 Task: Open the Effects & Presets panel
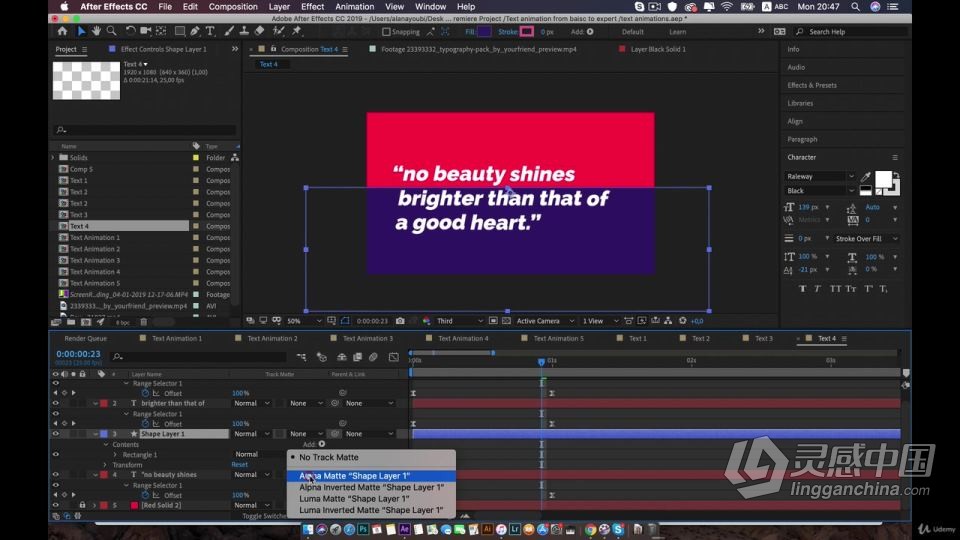tap(812, 85)
